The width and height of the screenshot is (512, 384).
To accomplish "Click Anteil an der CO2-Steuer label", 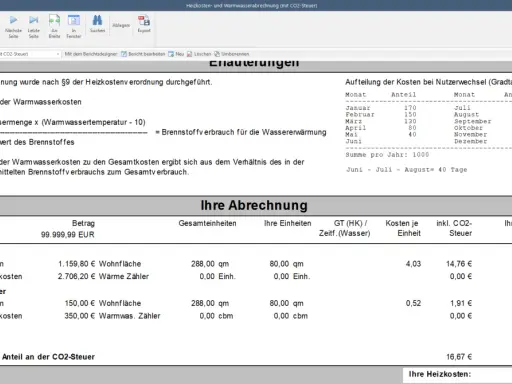I will pos(48,357).
